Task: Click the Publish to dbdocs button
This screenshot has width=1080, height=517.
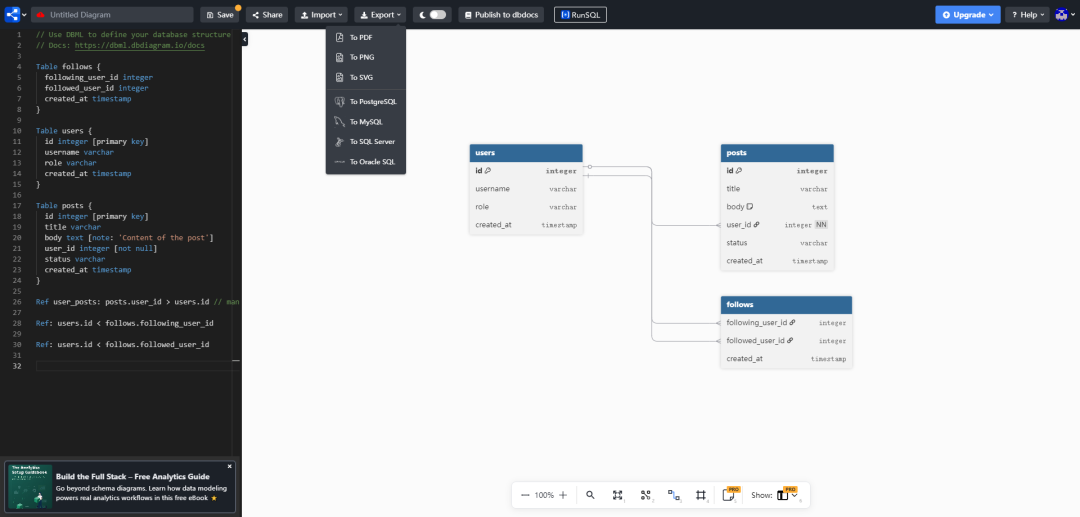Action: point(501,14)
